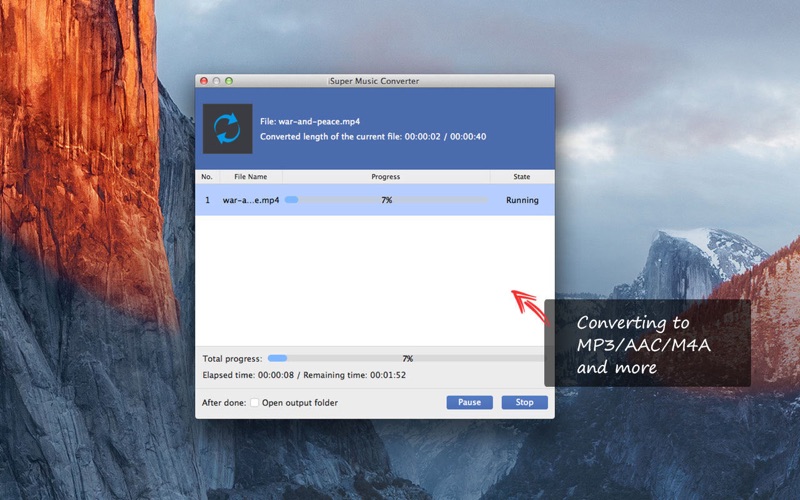Zoom the window using the green button

[228, 80]
